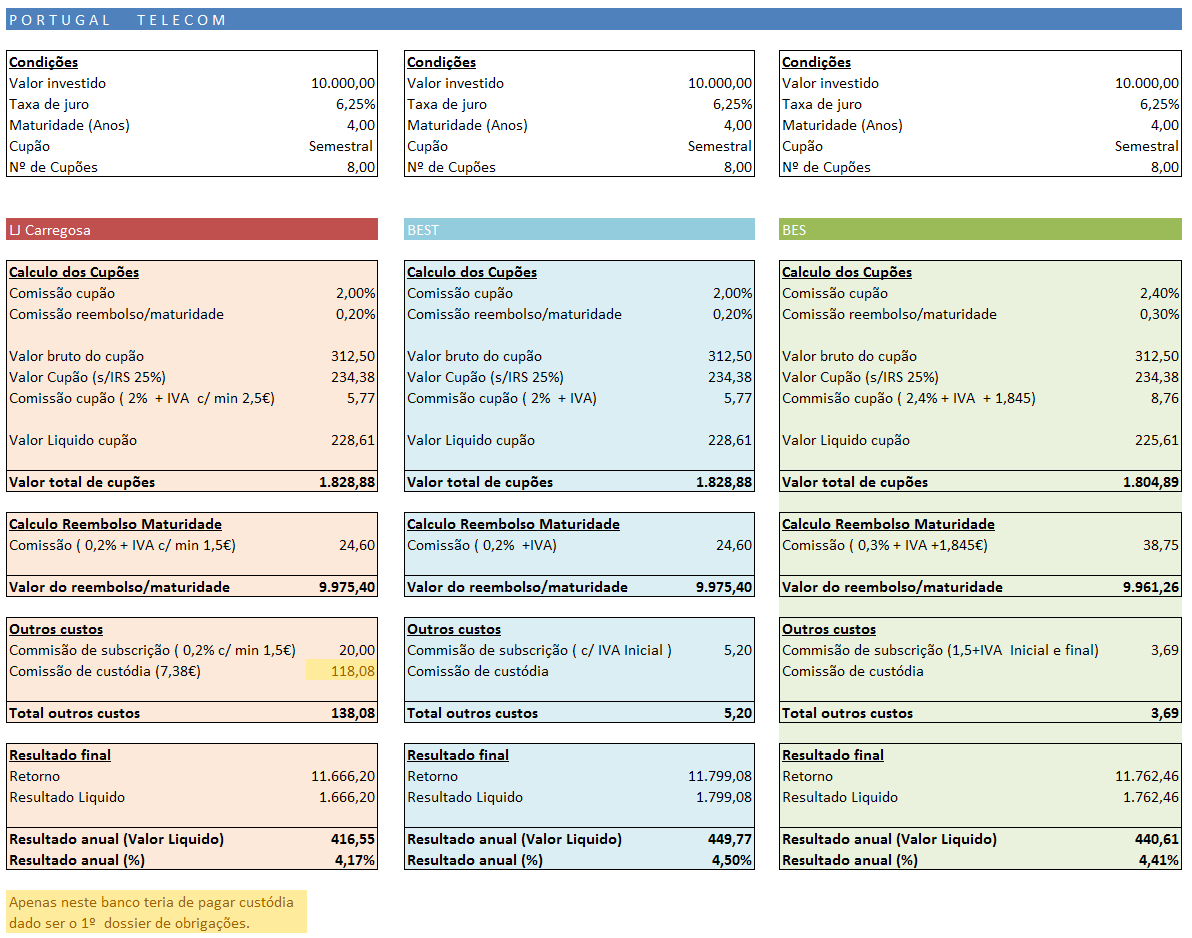The height and width of the screenshot is (938, 1192).
Task: Select the label "Commisão cupão ( 2,4% + IVA + 1,845)"
Action: (908, 398)
